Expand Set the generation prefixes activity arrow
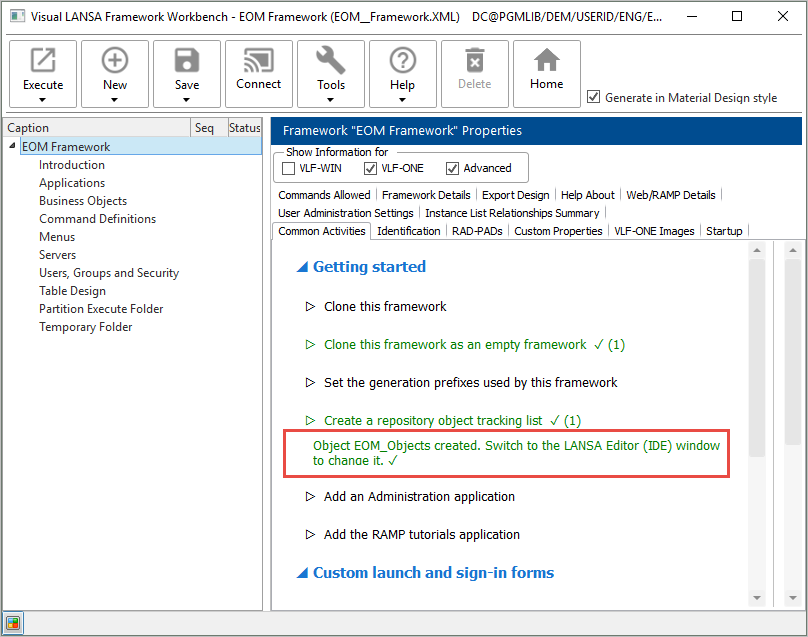 click(x=310, y=382)
